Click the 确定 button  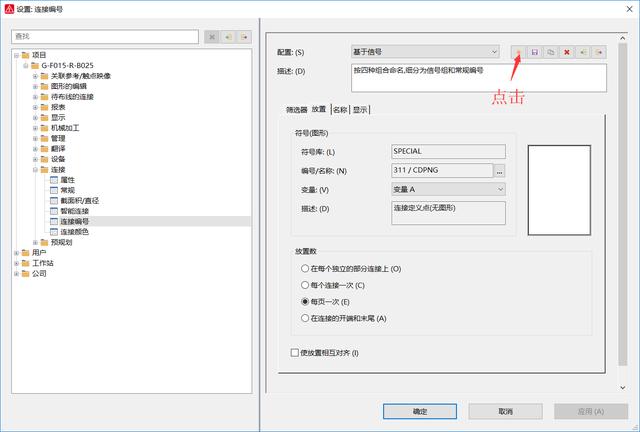click(420, 411)
